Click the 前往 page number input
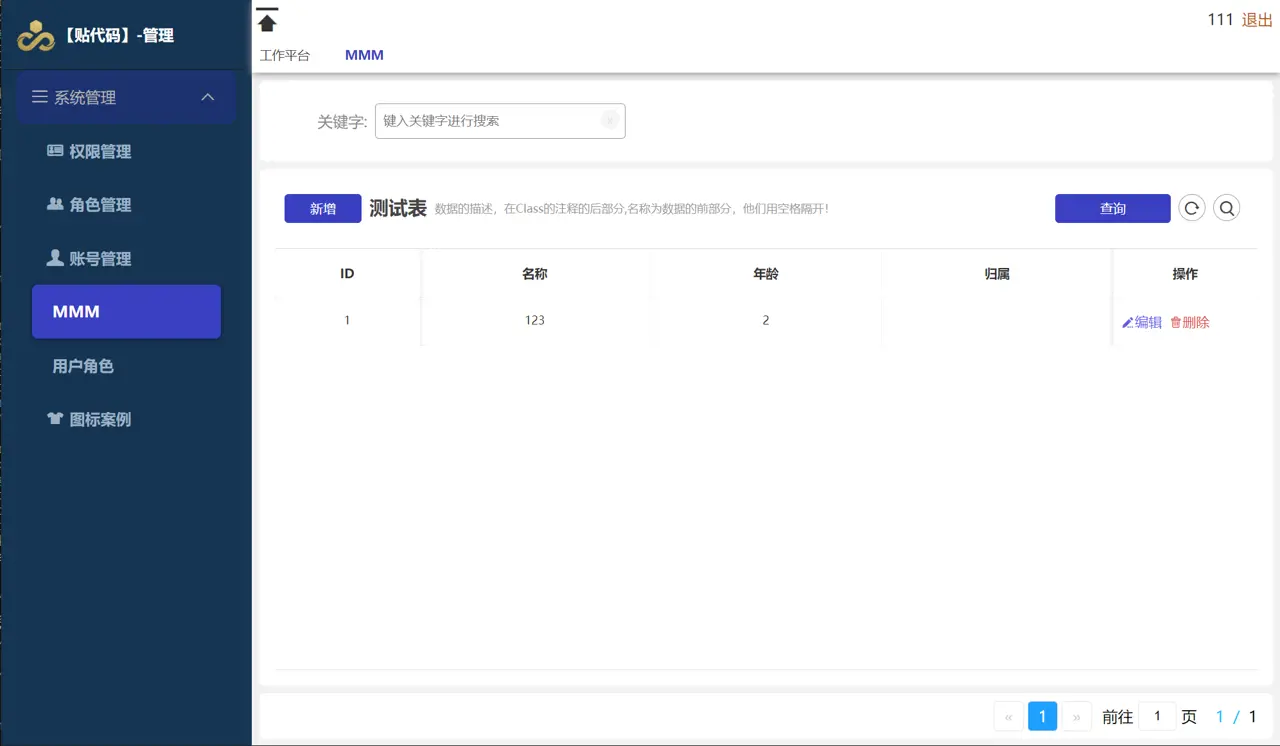 (x=1158, y=716)
